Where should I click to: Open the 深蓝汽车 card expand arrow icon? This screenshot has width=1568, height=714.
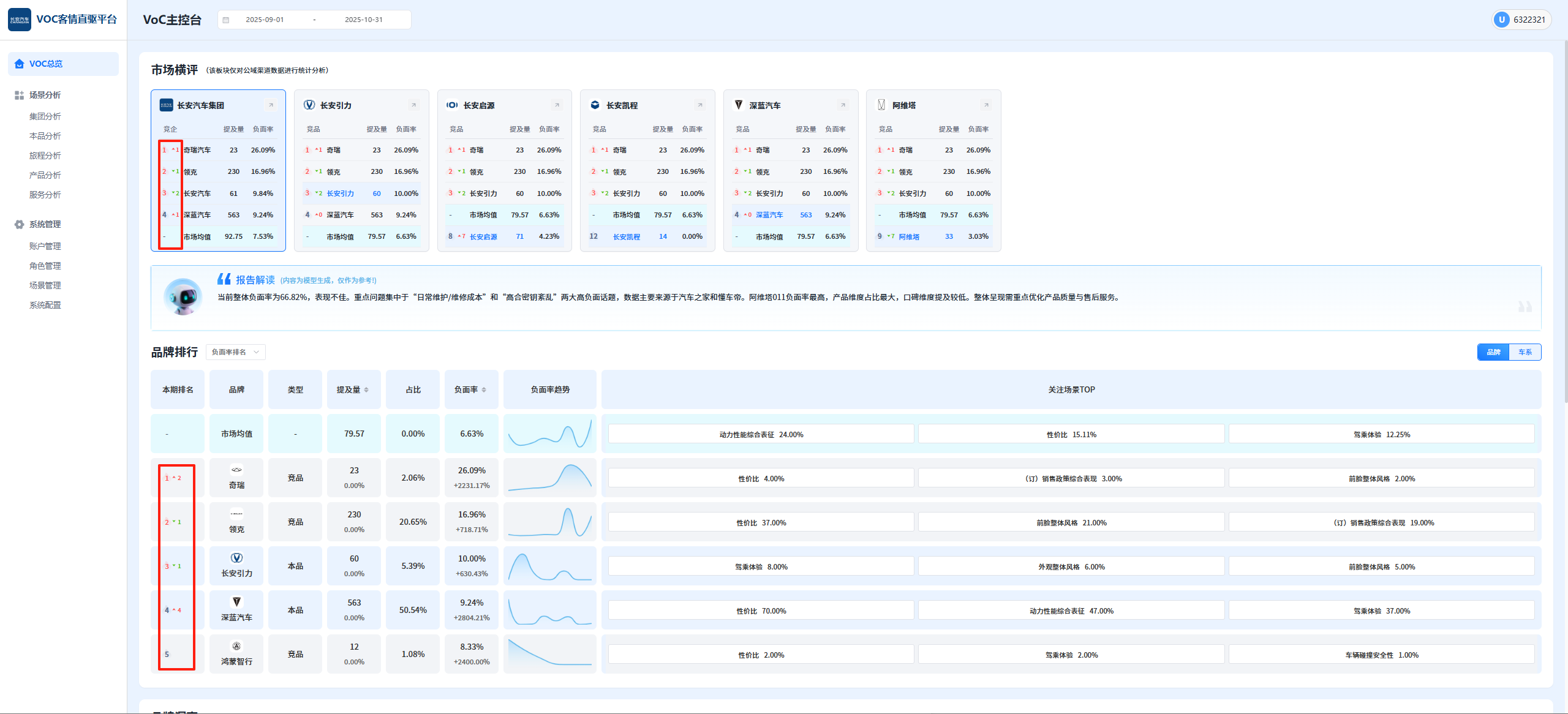pos(843,105)
